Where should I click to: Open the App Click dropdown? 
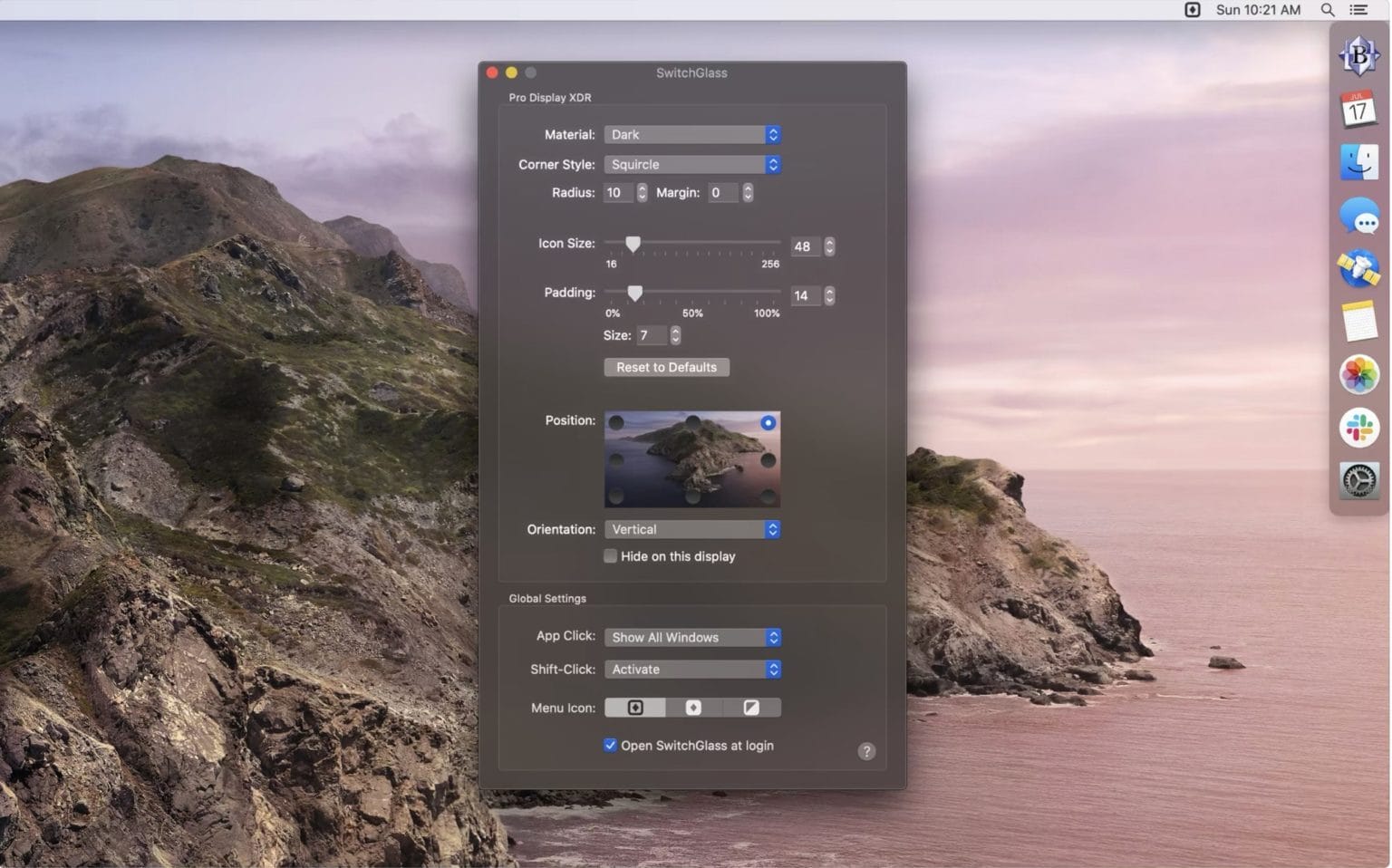[692, 638]
